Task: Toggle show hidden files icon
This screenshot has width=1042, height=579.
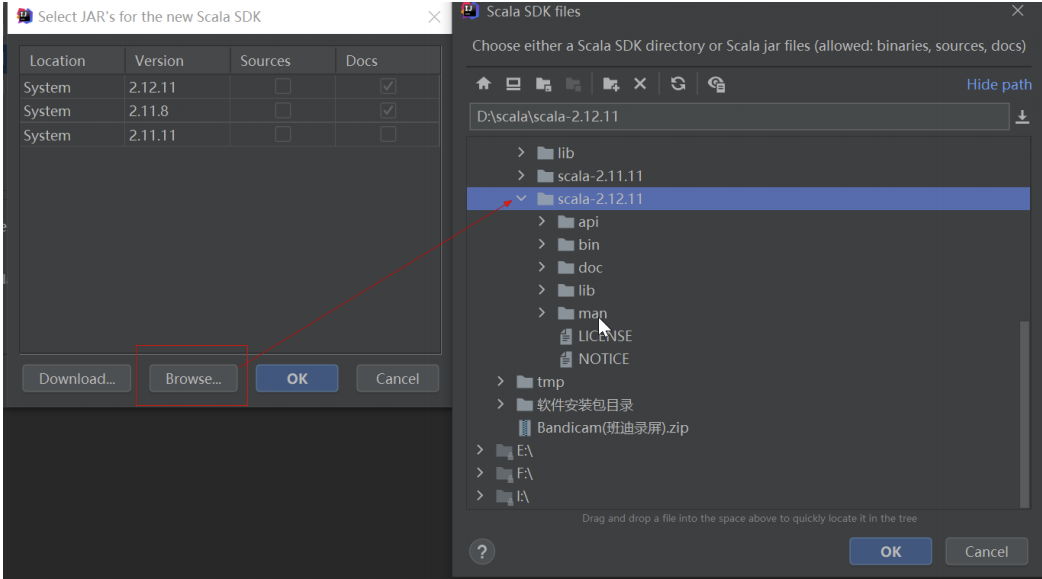Action: pos(717,84)
